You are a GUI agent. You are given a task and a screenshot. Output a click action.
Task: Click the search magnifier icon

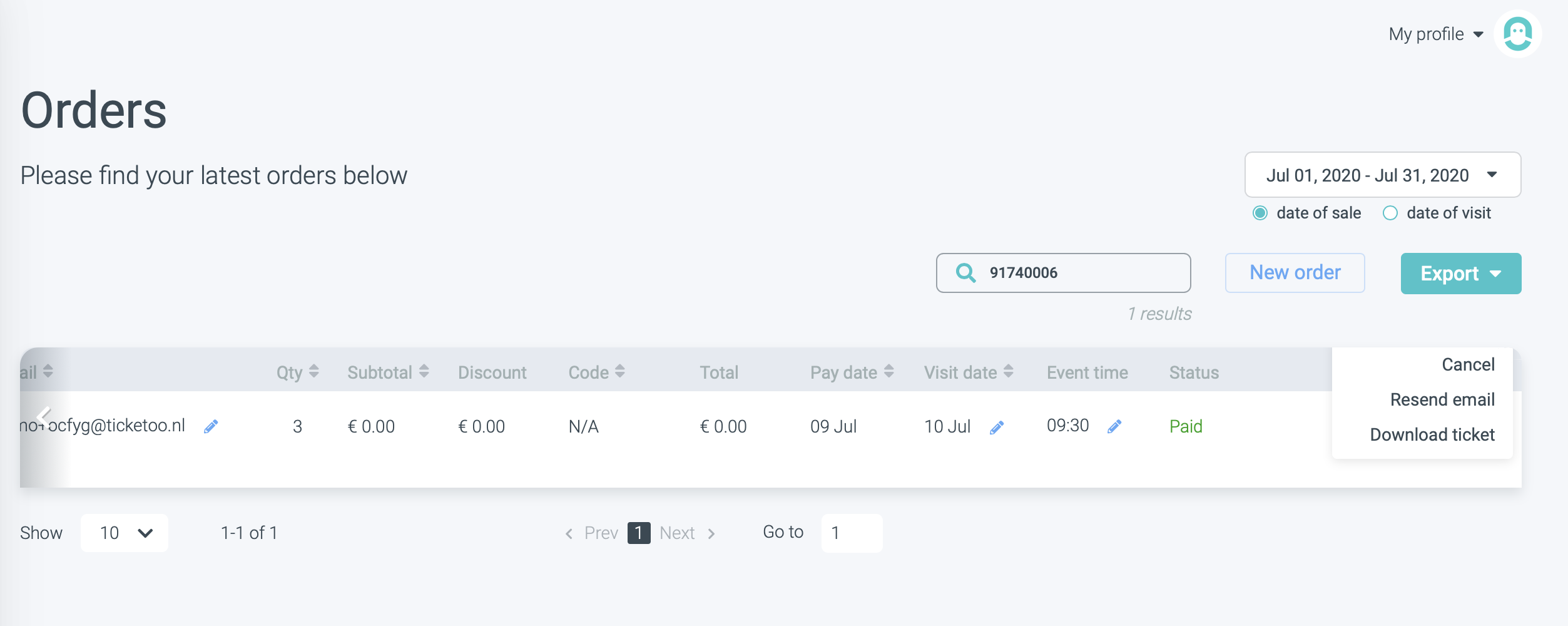pos(965,273)
